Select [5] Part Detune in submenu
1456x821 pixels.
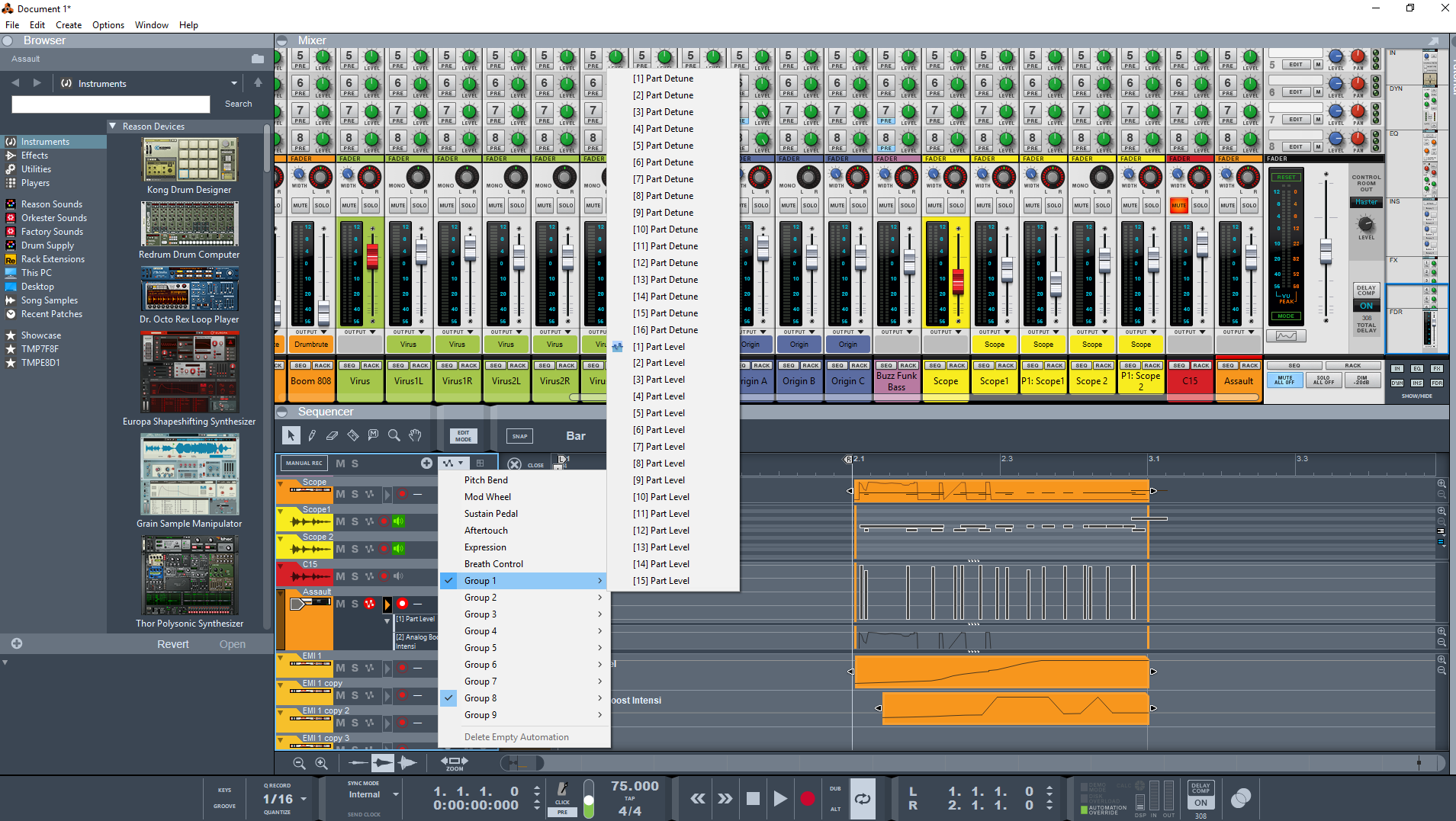click(x=664, y=146)
